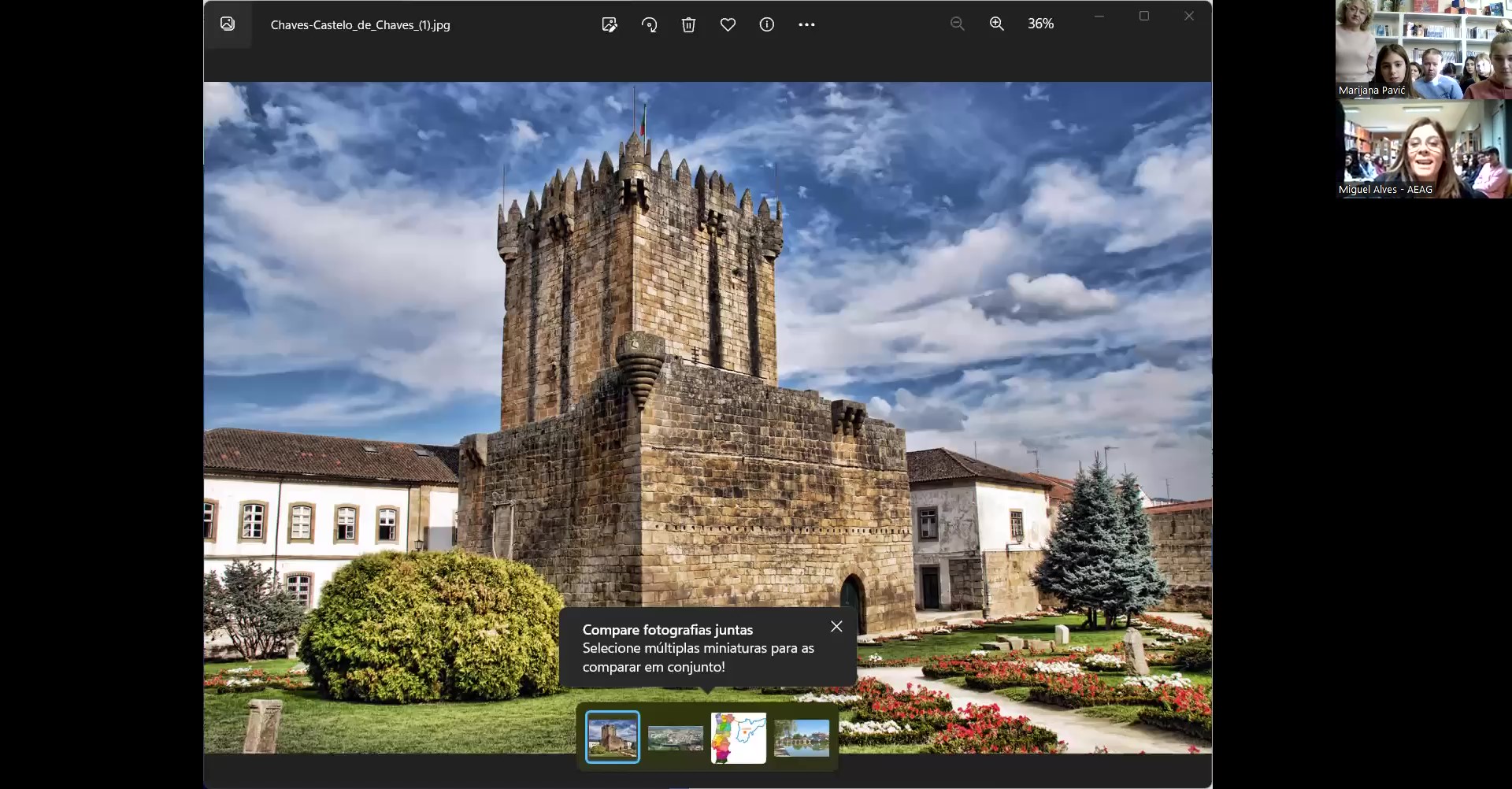The width and height of the screenshot is (1512, 789).
Task: Select the colorful map thumbnail
Action: 738,738
